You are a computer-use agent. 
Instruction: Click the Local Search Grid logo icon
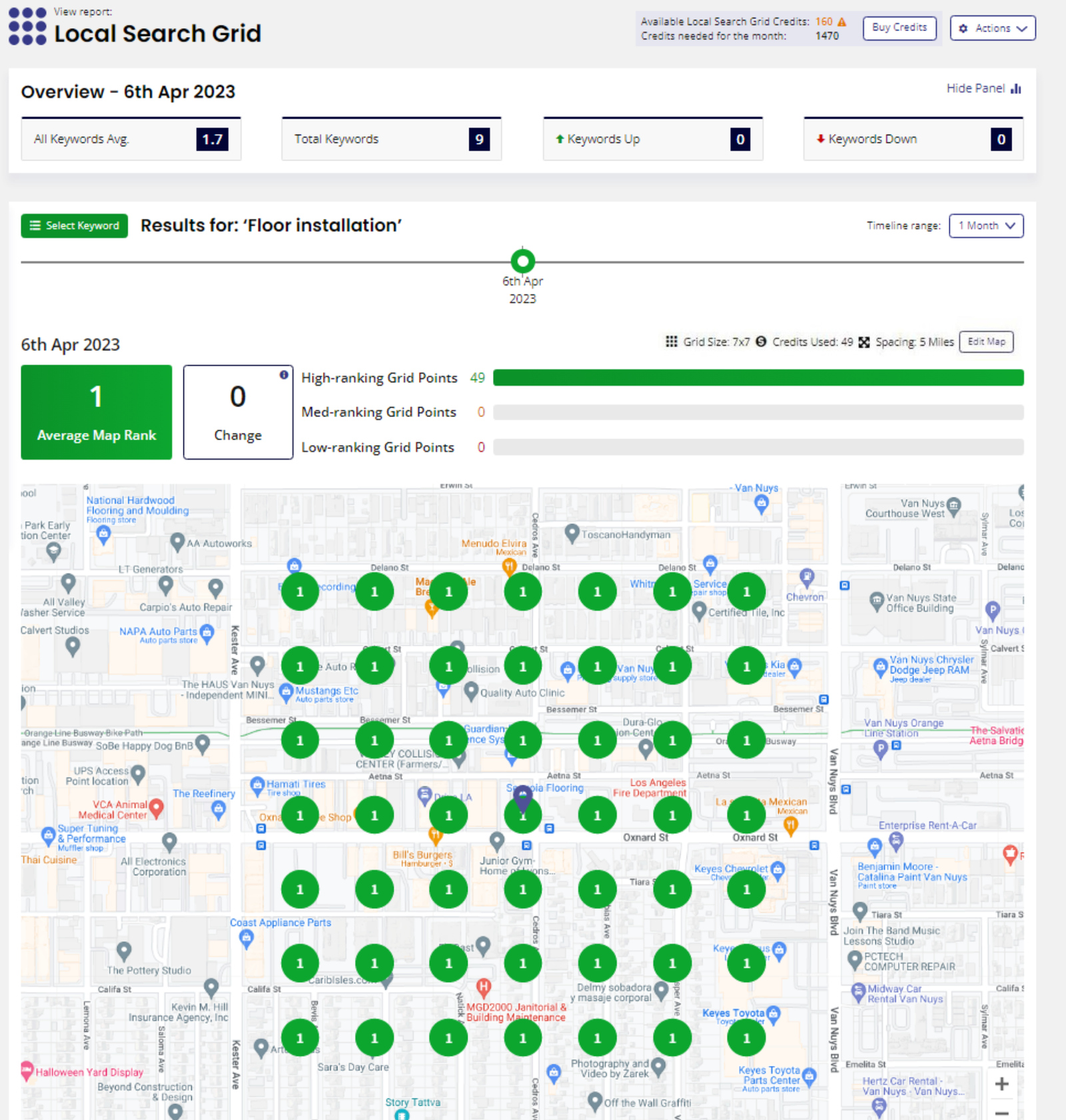tap(27, 27)
